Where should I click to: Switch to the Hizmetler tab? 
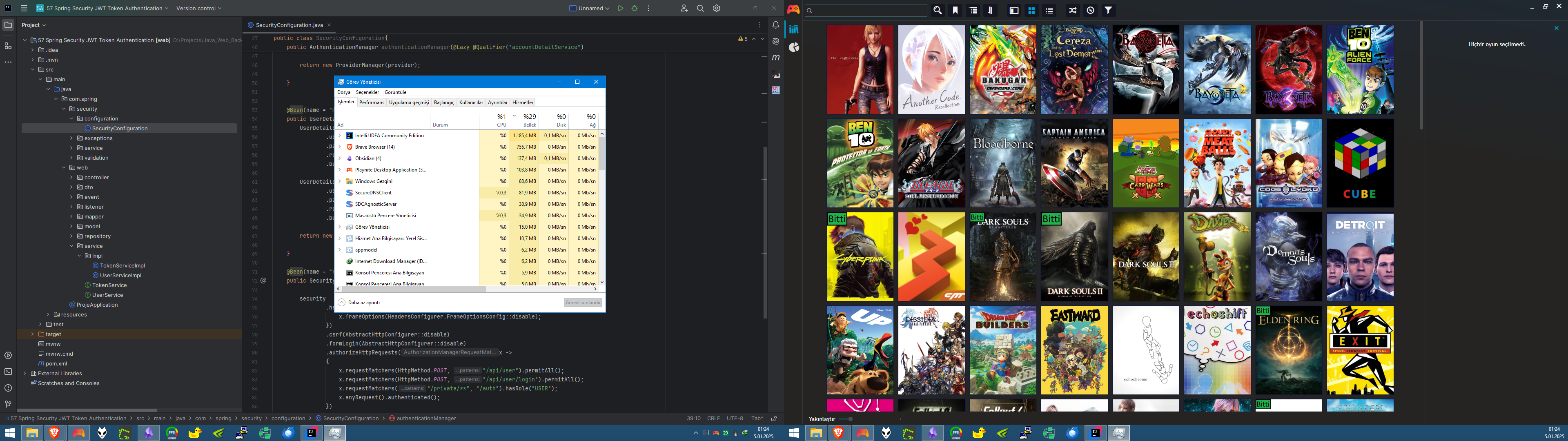pos(523,102)
